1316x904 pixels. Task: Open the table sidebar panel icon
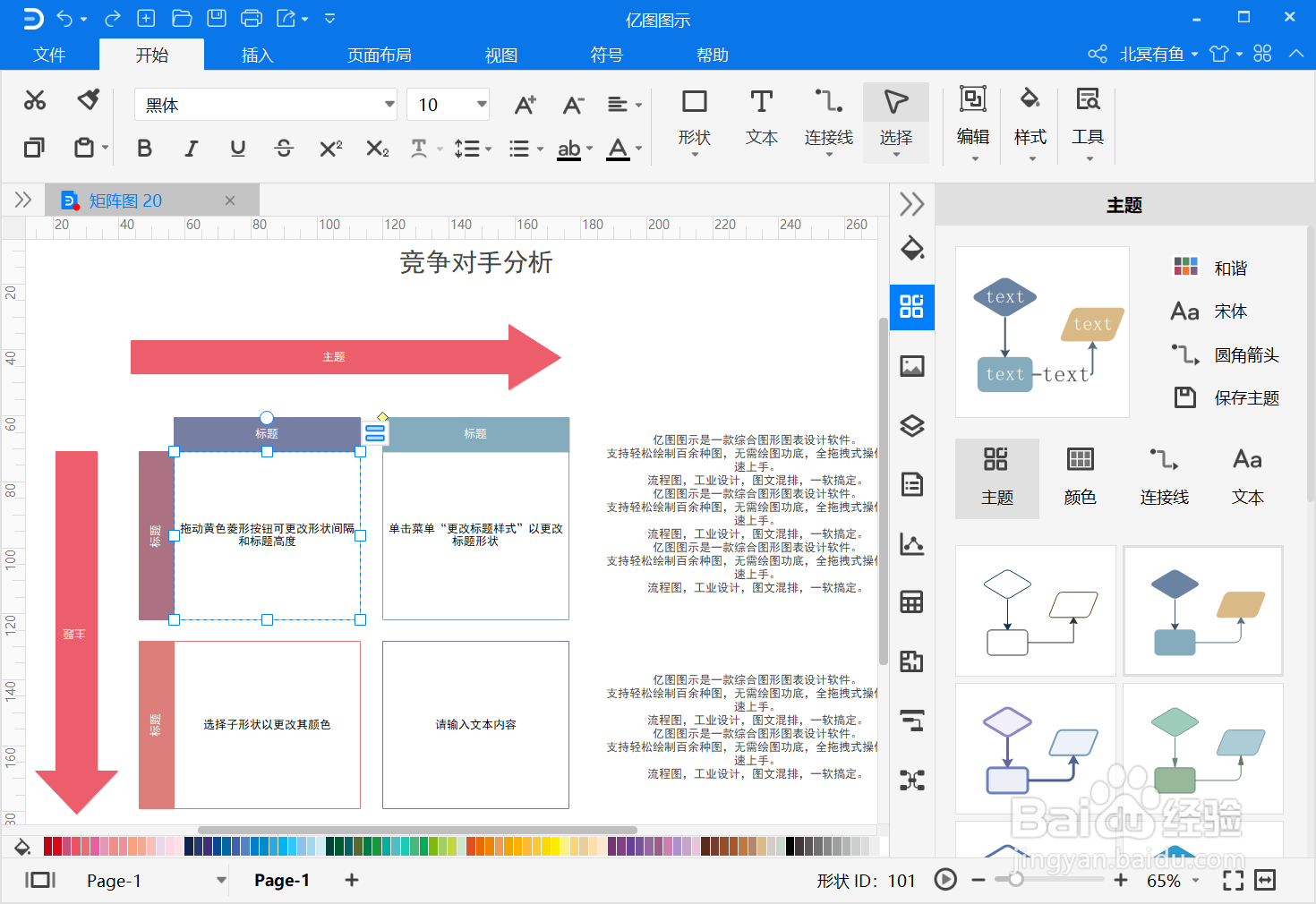pyautogui.click(x=911, y=602)
